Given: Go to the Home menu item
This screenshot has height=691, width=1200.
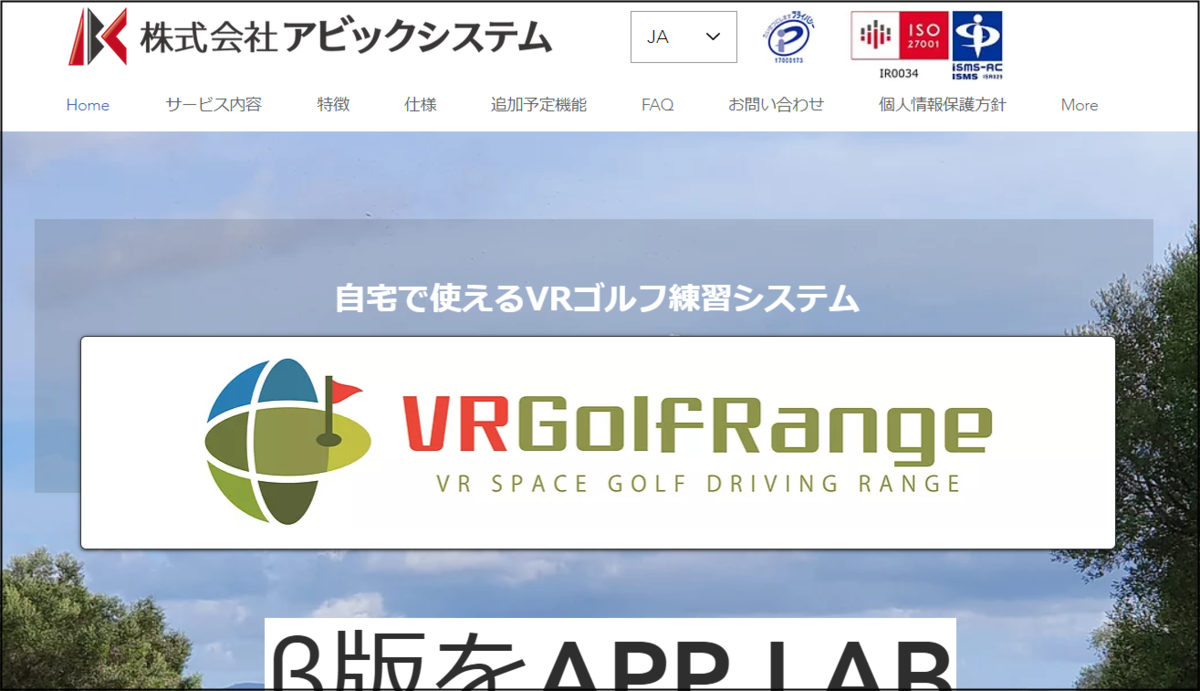Looking at the screenshot, I should tap(88, 105).
